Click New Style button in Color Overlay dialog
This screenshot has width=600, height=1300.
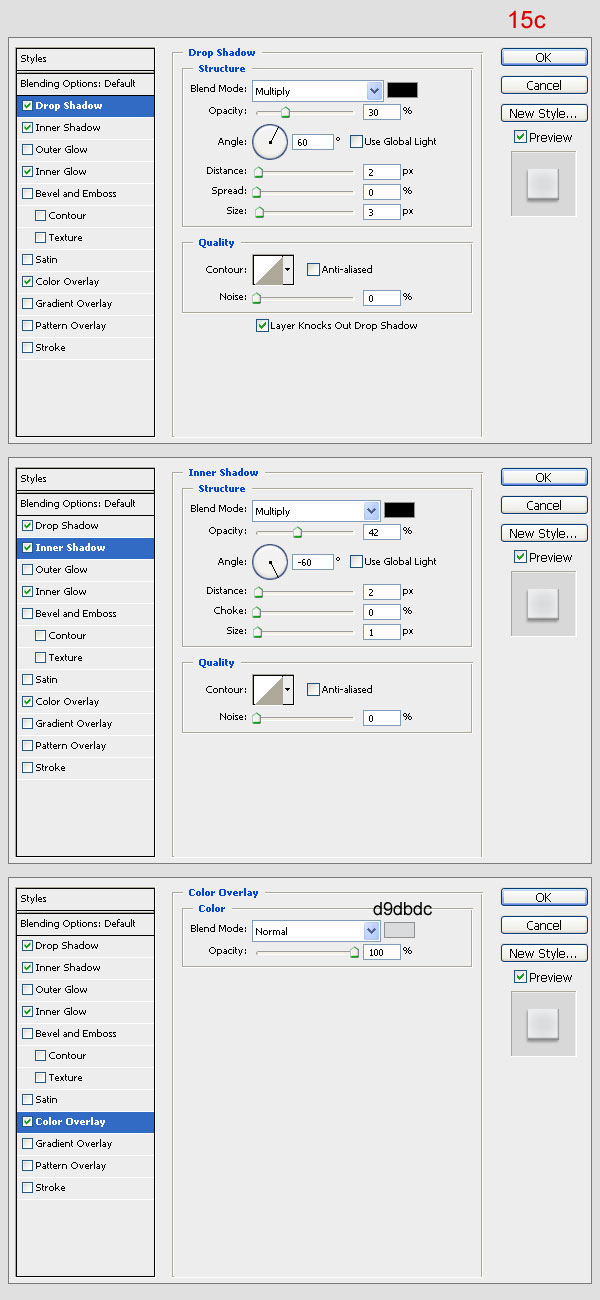pyautogui.click(x=543, y=953)
